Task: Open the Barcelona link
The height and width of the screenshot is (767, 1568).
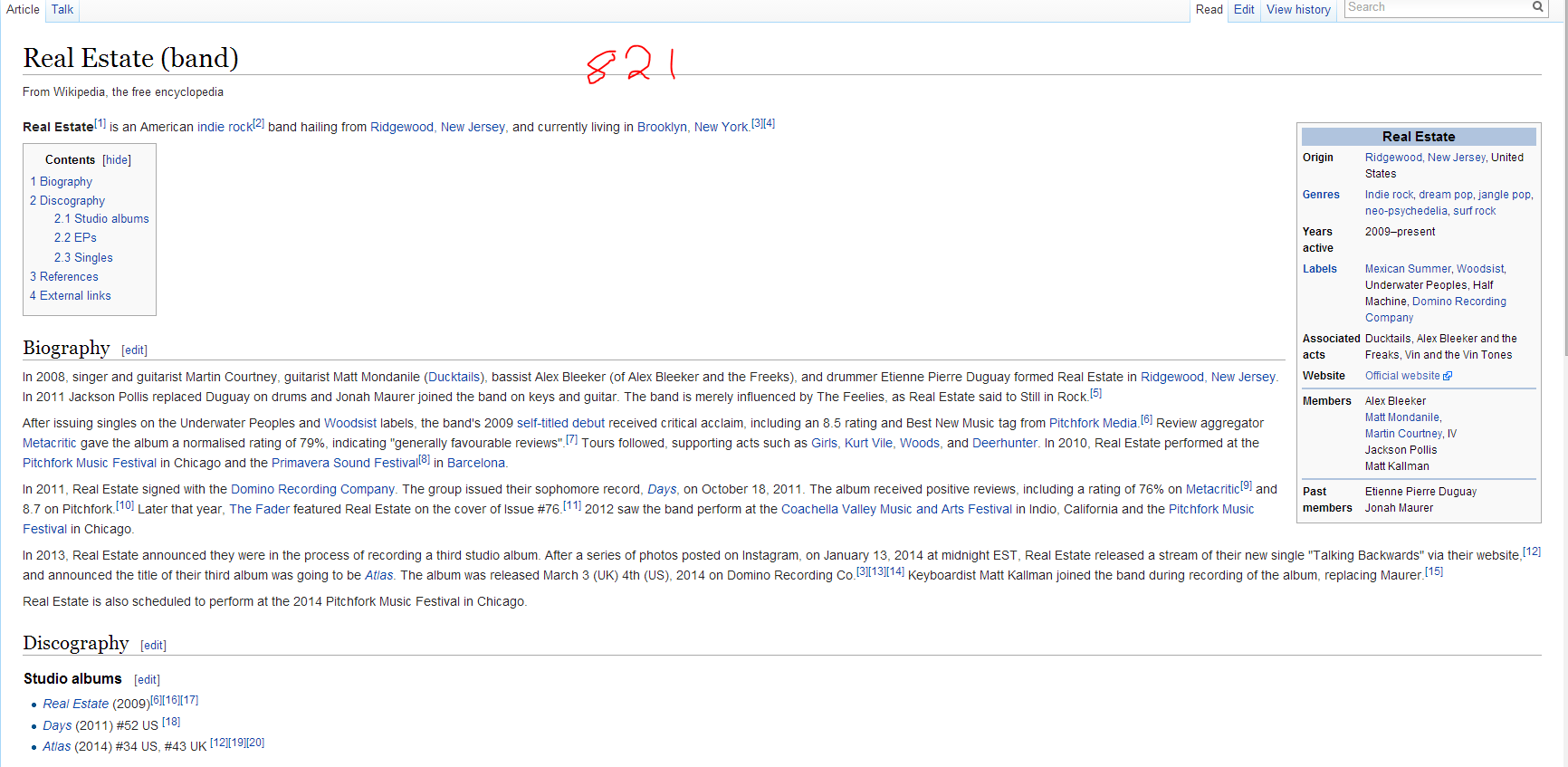Action: (x=476, y=463)
